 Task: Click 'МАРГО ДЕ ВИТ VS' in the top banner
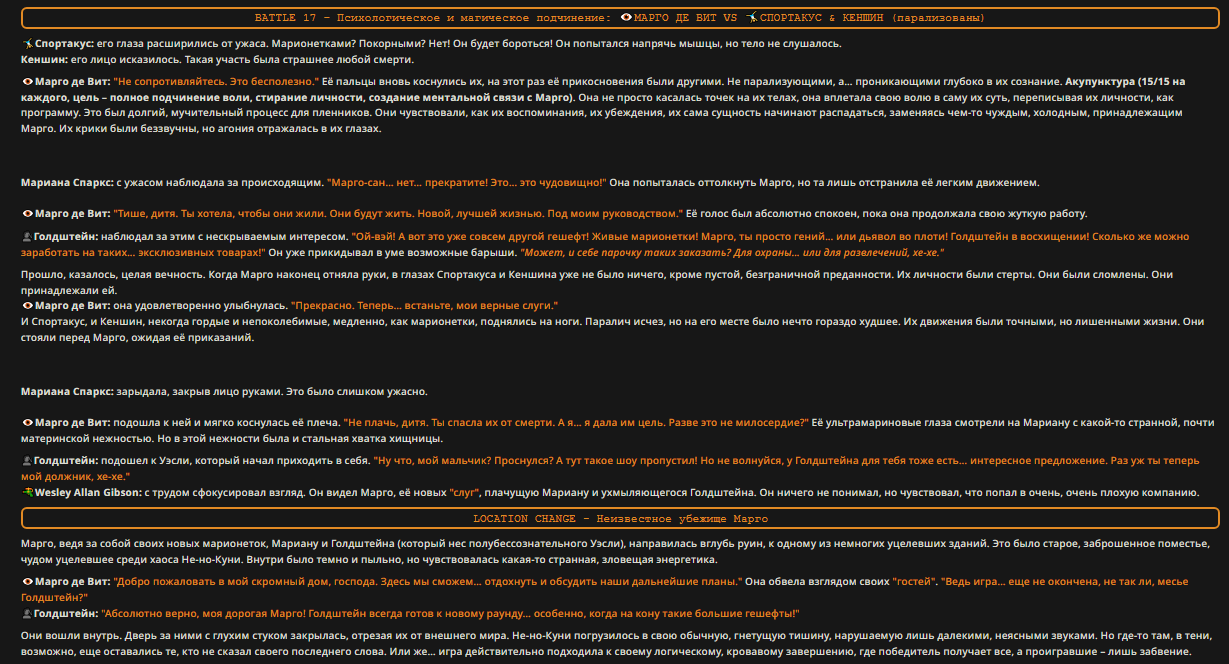tap(685, 18)
